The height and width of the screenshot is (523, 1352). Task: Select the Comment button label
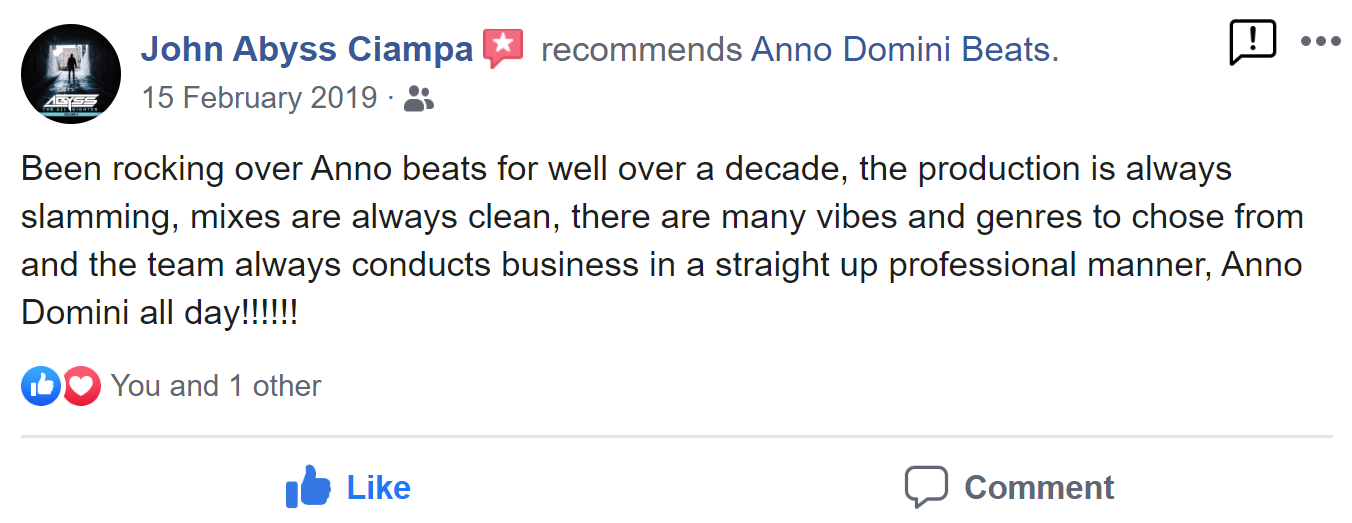(1039, 488)
